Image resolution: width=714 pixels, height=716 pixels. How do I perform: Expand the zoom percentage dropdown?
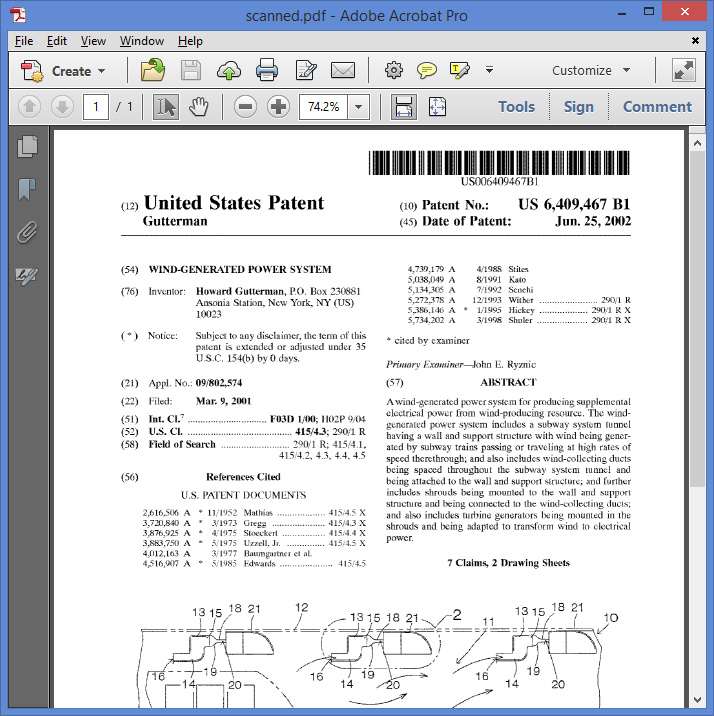359,107
